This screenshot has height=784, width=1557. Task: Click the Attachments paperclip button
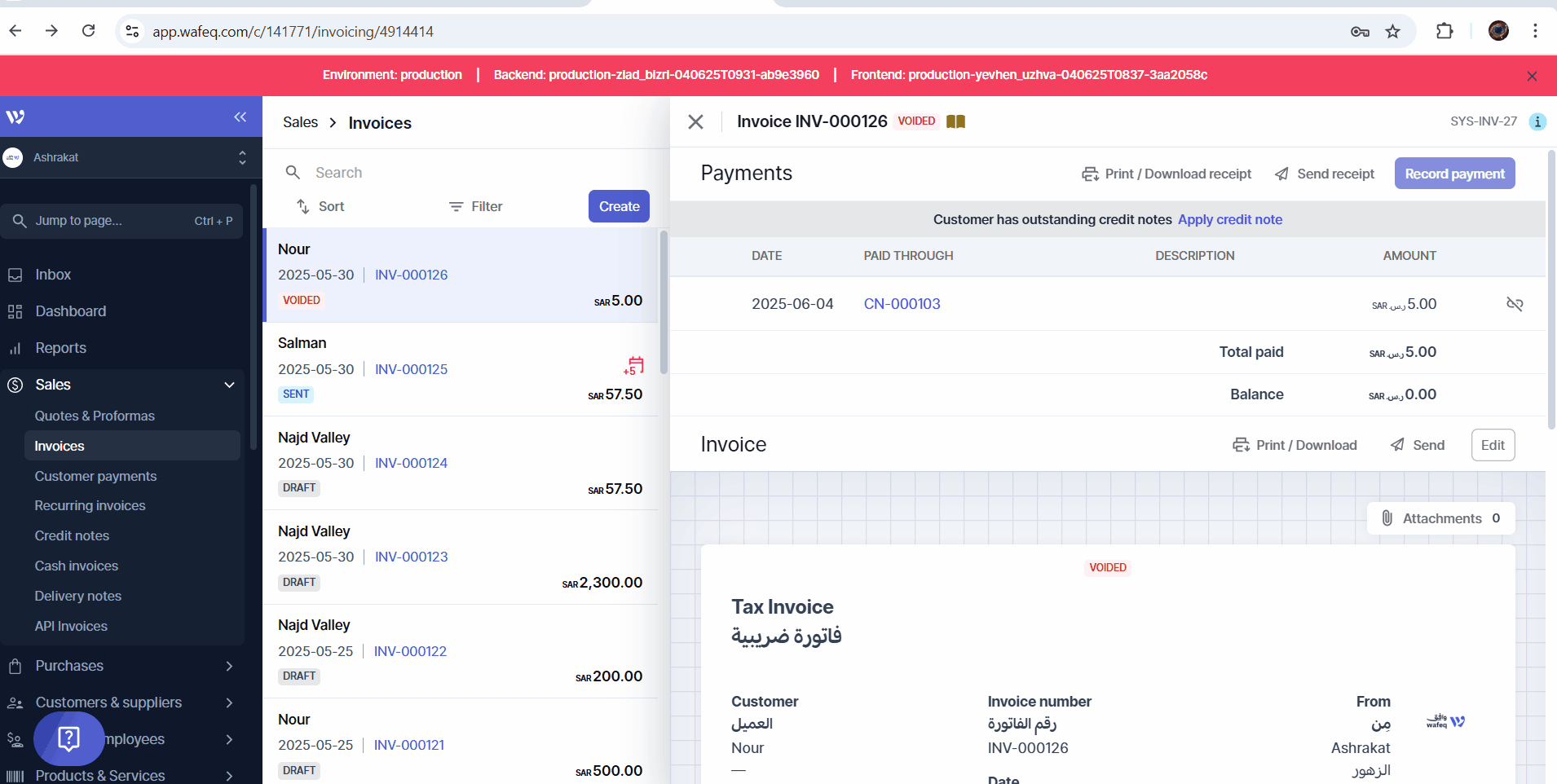[1440, 518]
